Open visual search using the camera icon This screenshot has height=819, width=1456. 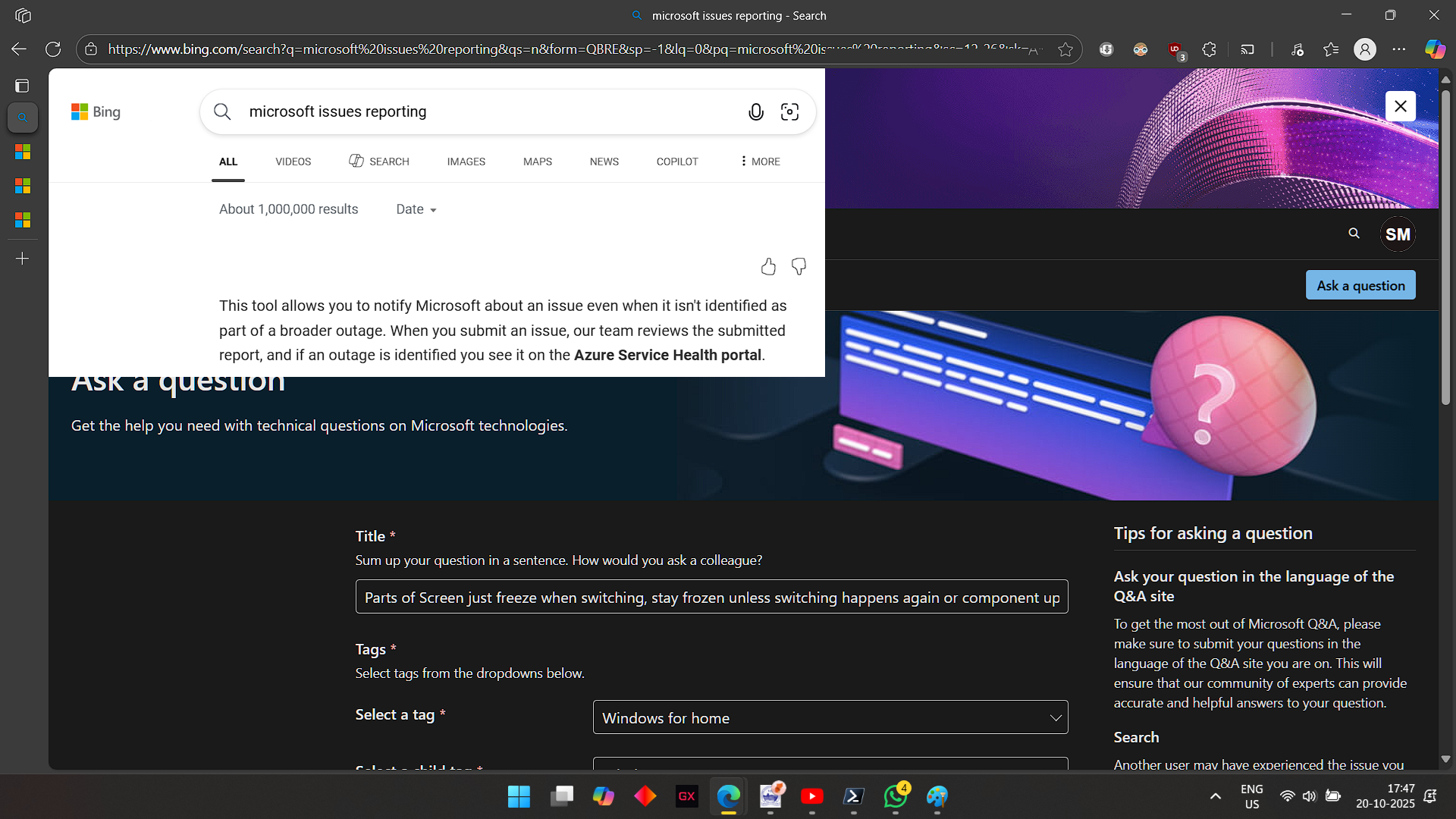tap(789, 111)
